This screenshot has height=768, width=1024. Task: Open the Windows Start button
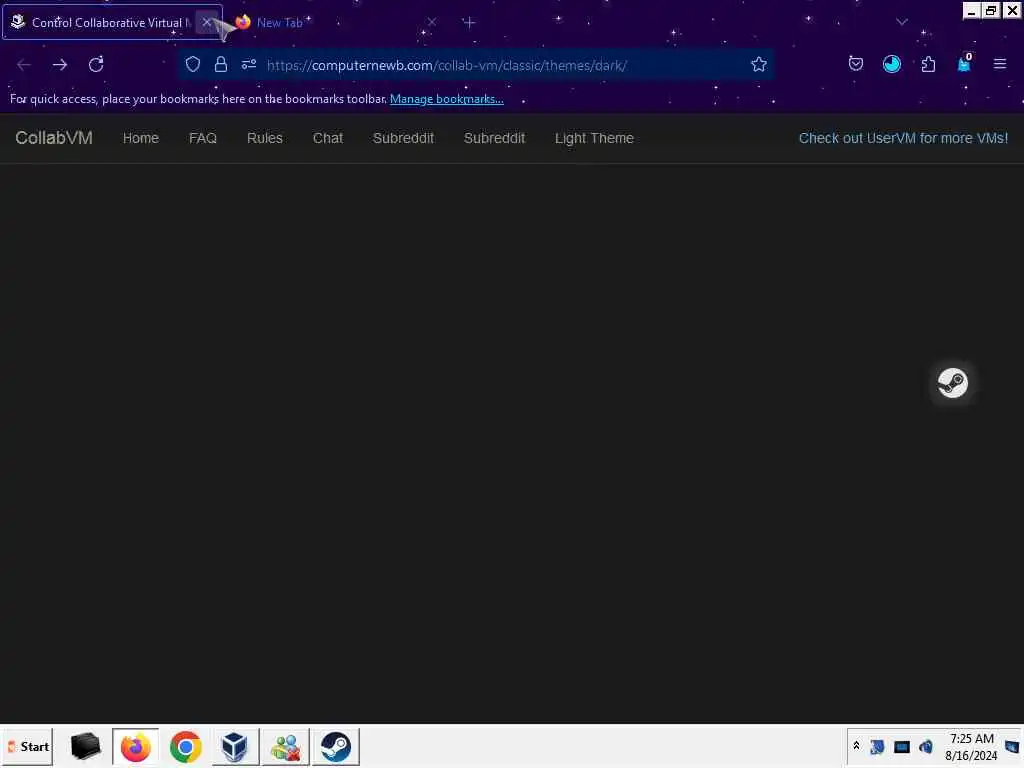(x=28, y=746)
